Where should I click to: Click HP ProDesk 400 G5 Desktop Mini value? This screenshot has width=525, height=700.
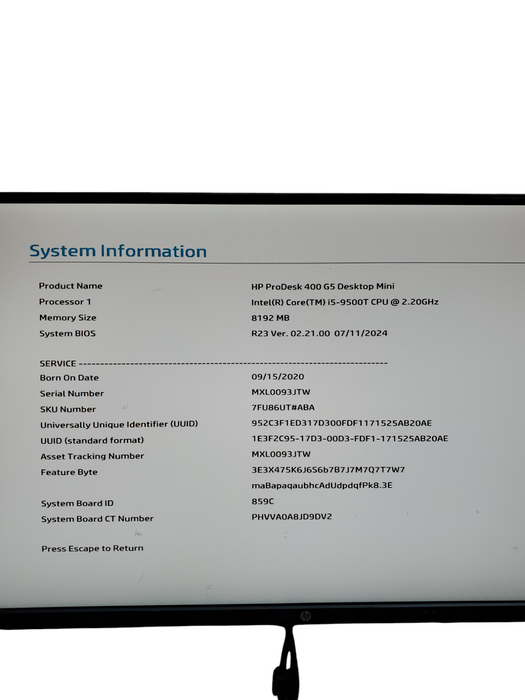(323, 286)
